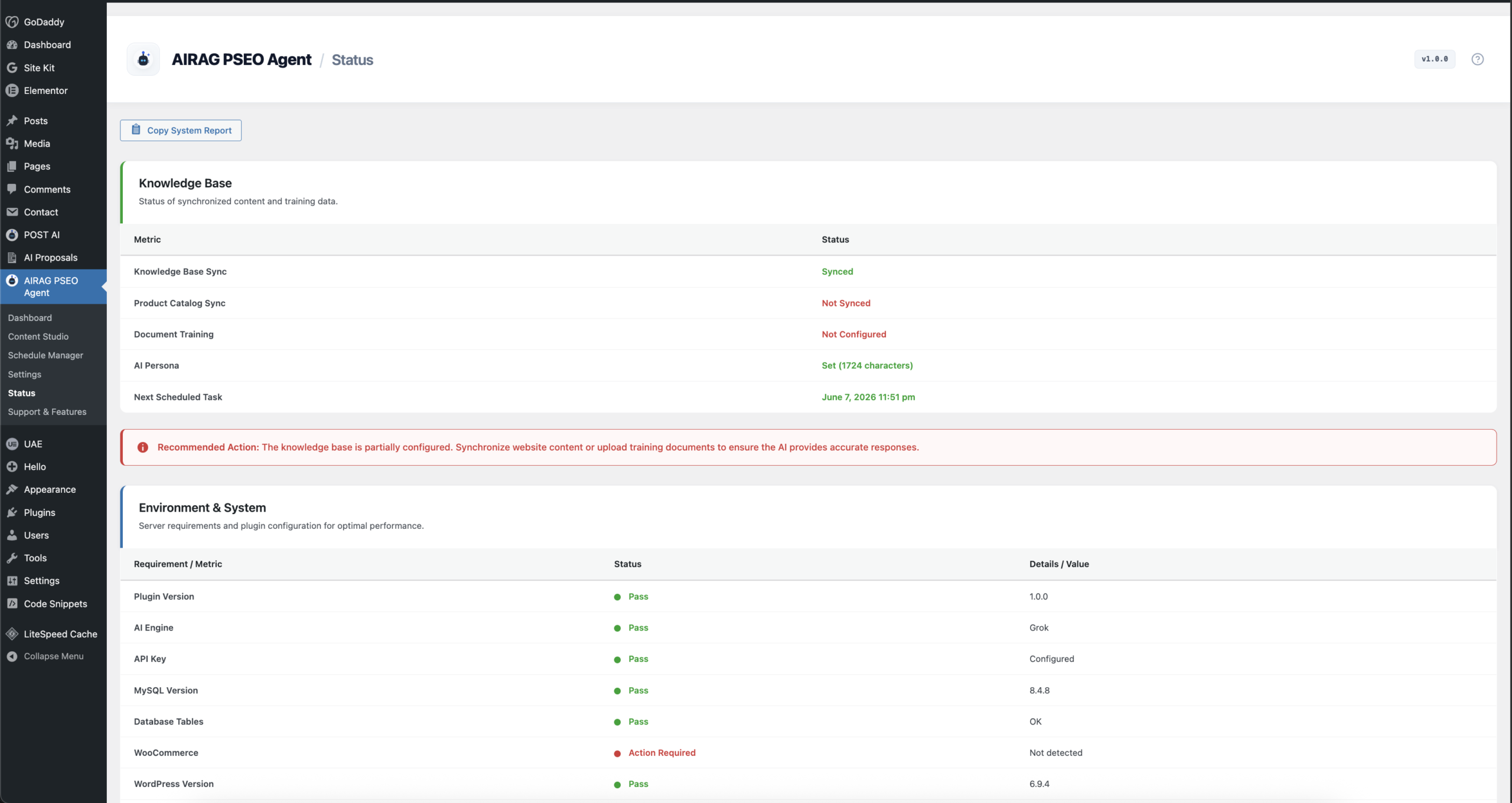Viewport: 1512px width, 803px height.
Task: Click the Comments bubble icon
Action: coord(12,189)
